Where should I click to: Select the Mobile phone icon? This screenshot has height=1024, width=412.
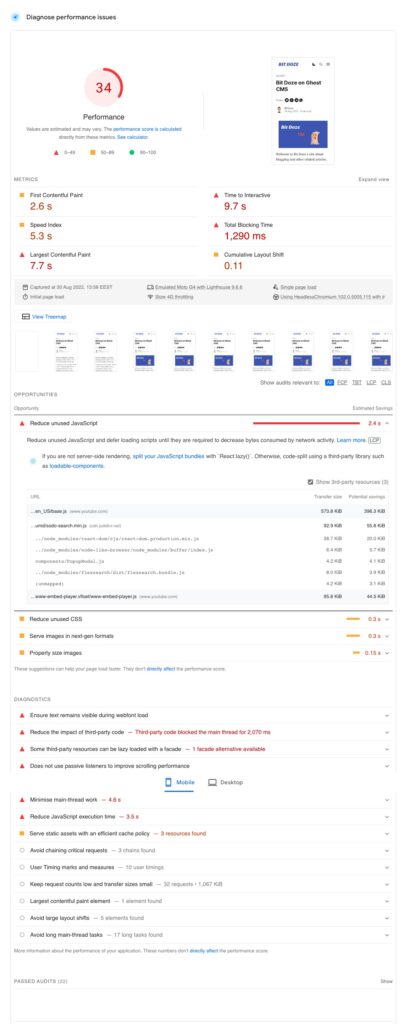[x=168, y=782]
